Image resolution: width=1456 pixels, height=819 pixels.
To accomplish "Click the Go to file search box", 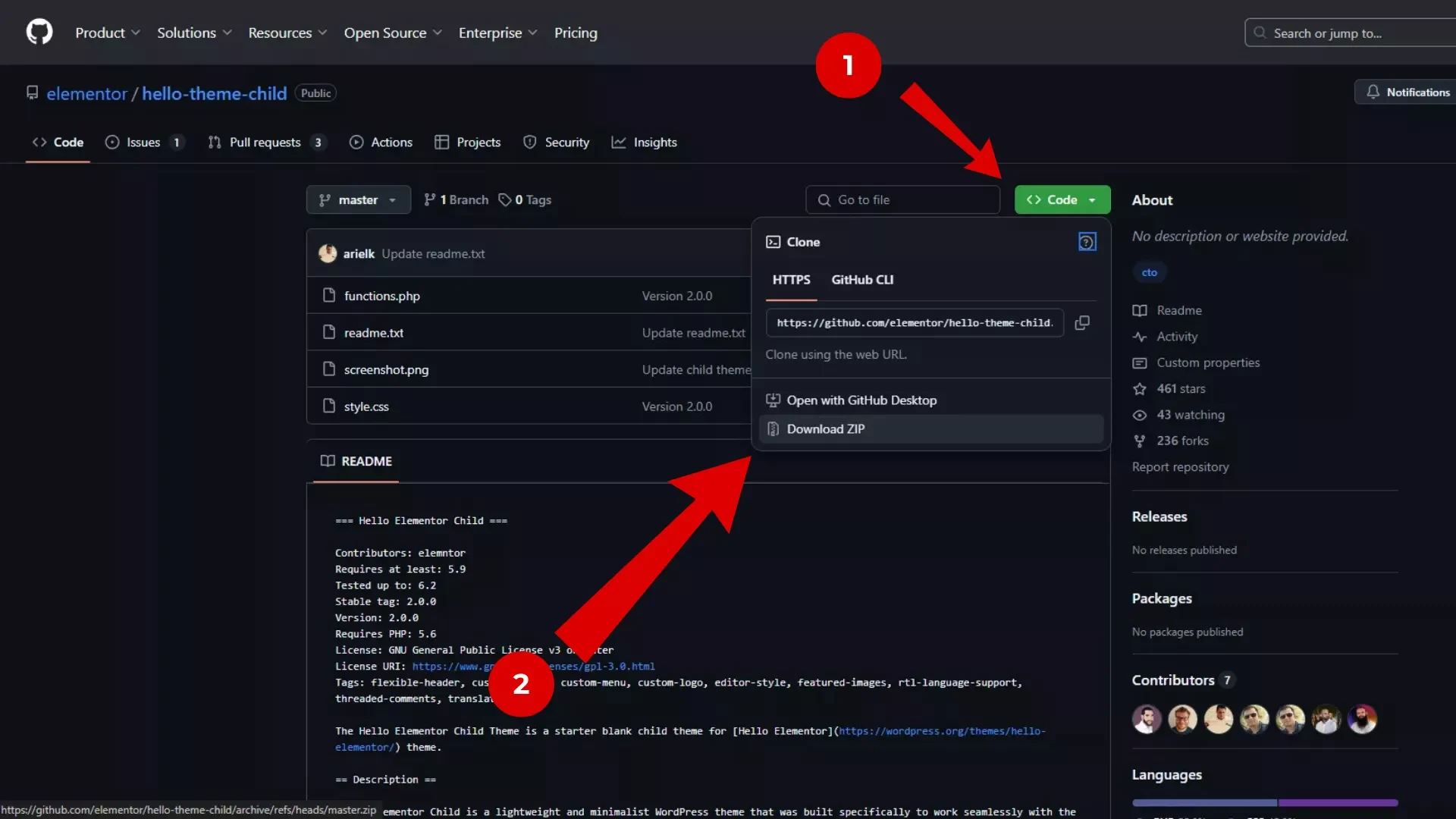I will [x=902, y=199].
